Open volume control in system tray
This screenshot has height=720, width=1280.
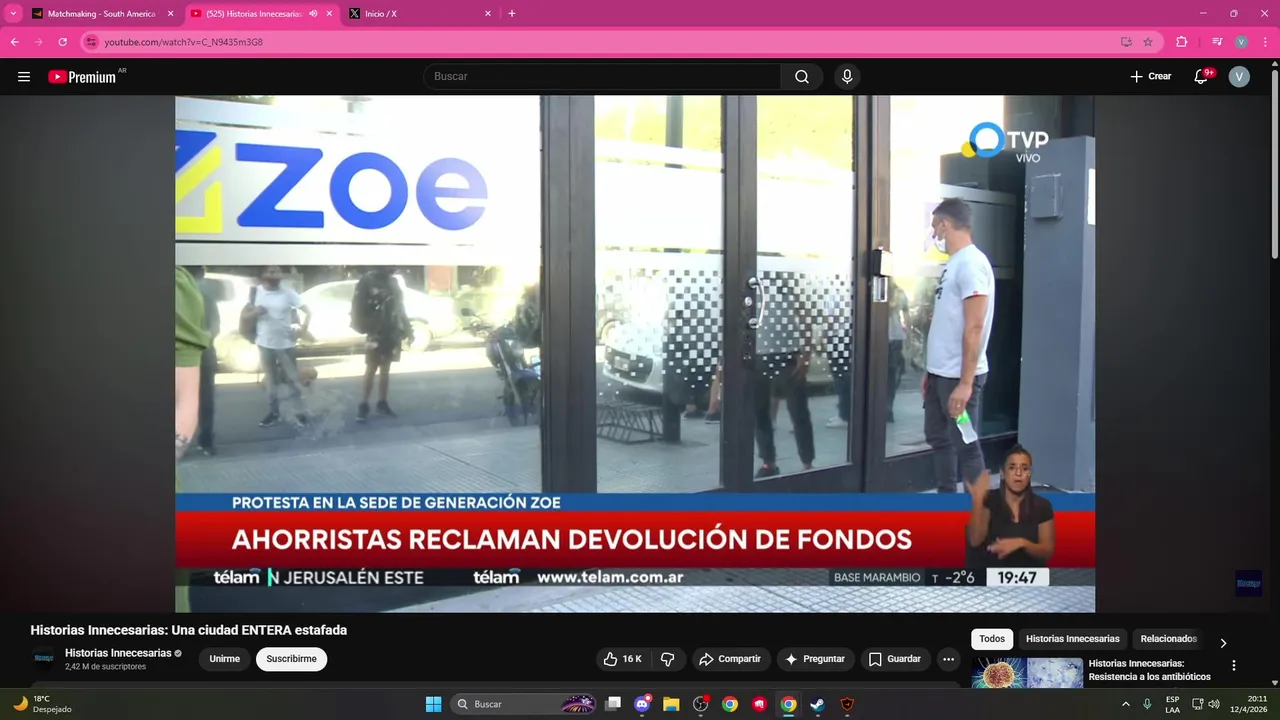pos(1214,704)
